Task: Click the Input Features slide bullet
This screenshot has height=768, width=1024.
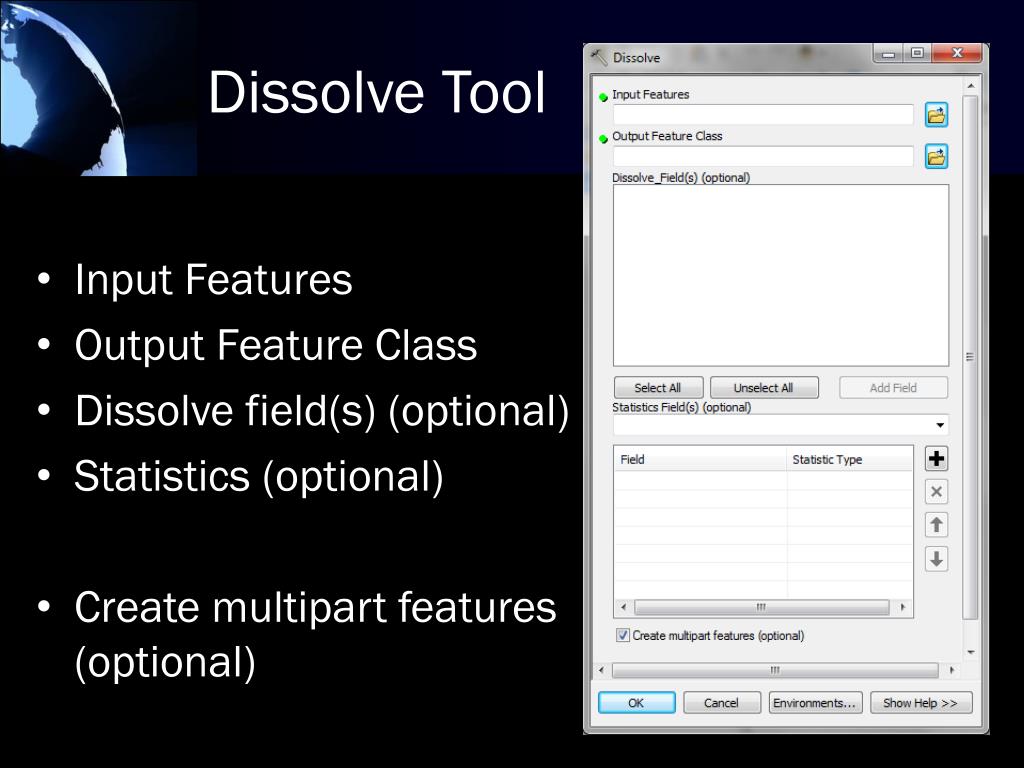Action: click(213, 280)
